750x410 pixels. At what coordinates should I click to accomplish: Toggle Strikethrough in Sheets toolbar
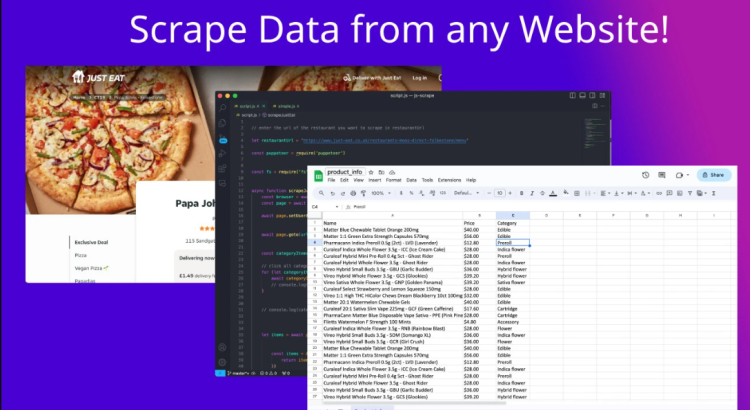click(x=542, y=193)
